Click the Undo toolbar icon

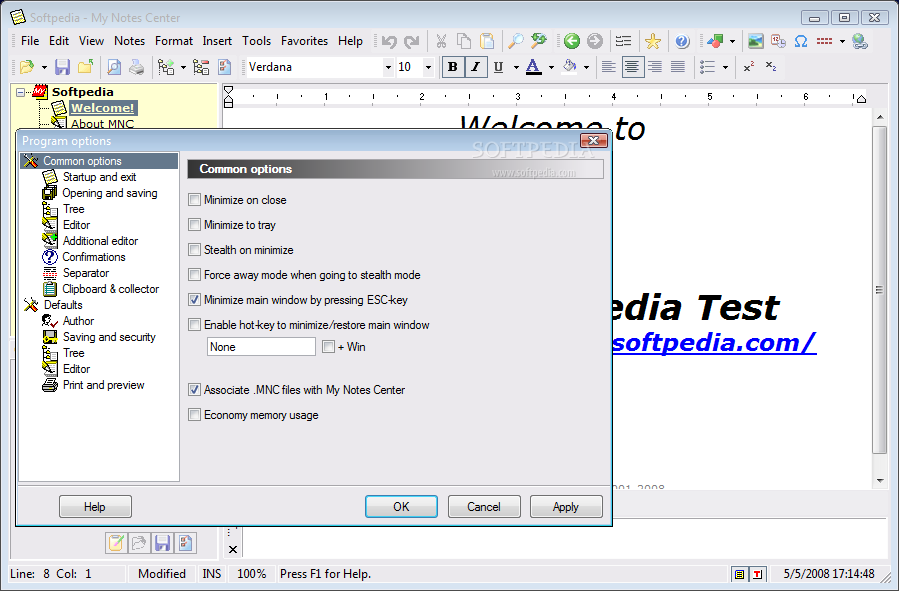point(389,41)
